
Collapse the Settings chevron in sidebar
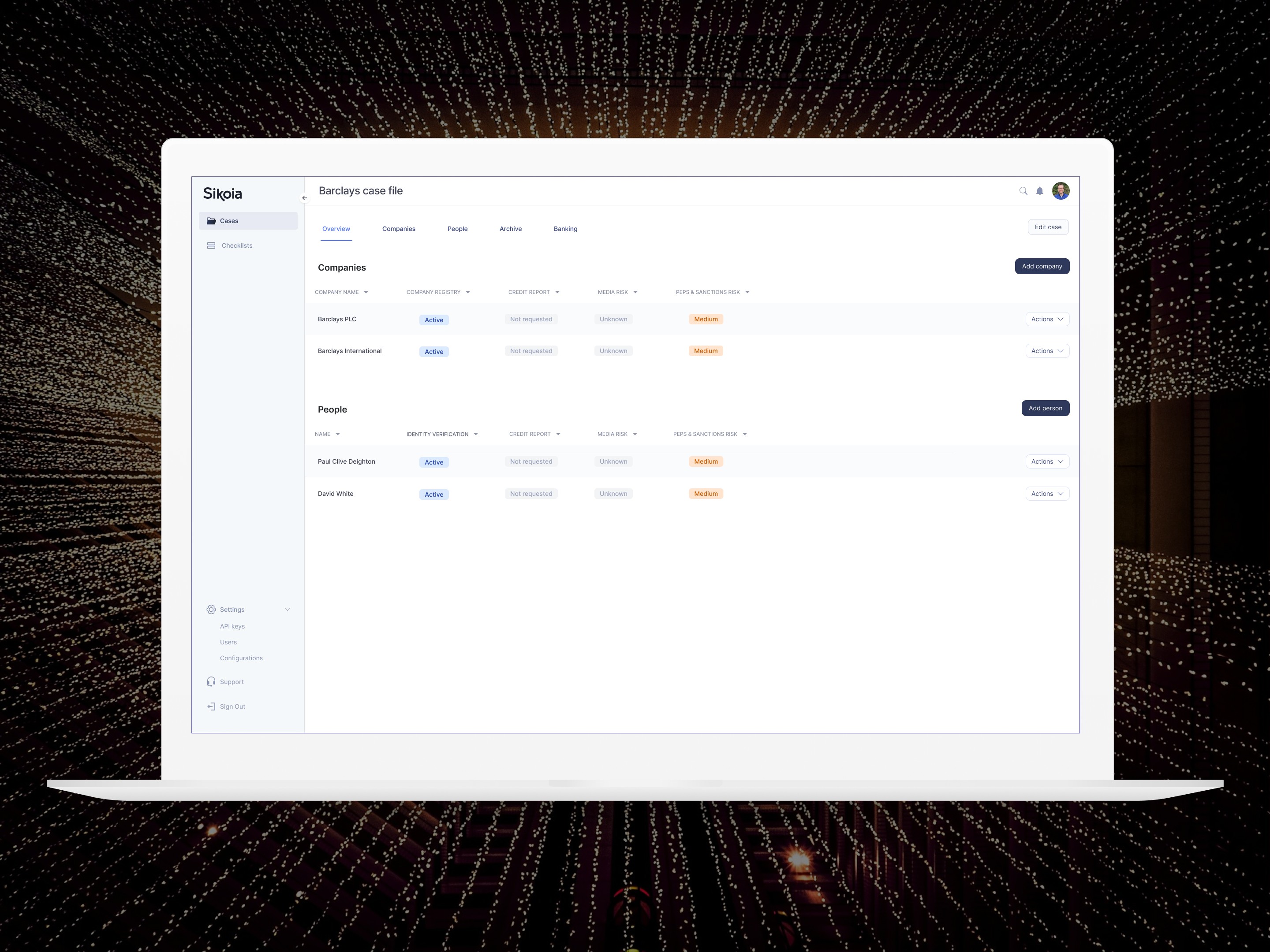point(288,610)
